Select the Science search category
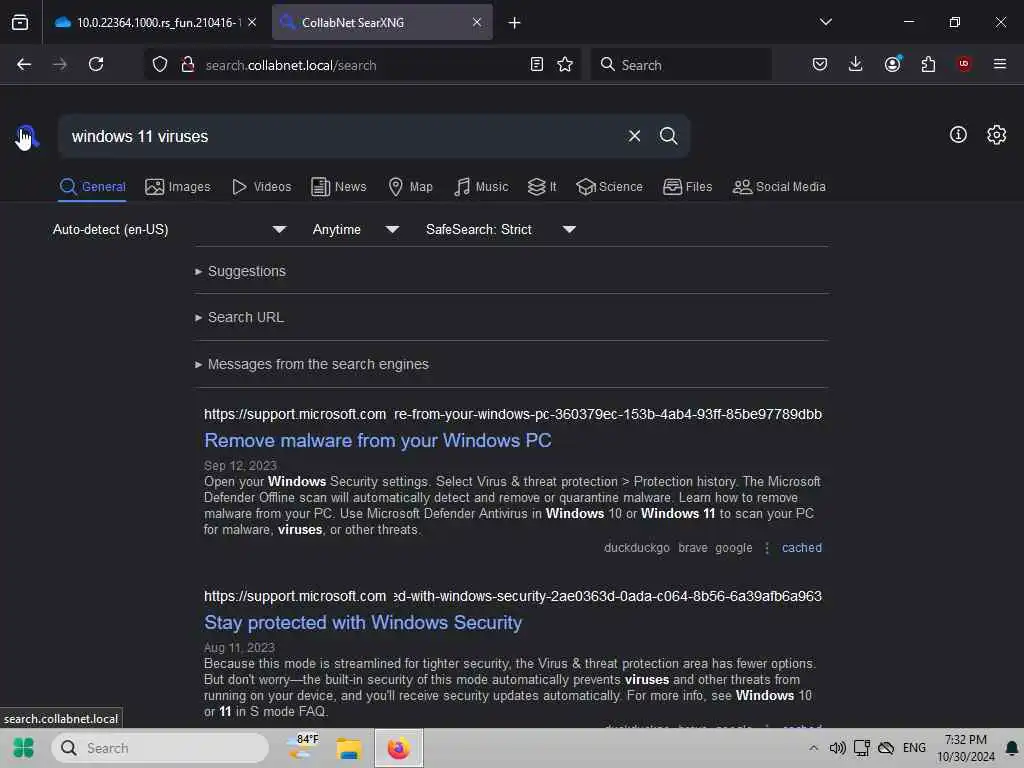Image resolution: width=1024 pixels, height=768 pixels. point(609,187)
